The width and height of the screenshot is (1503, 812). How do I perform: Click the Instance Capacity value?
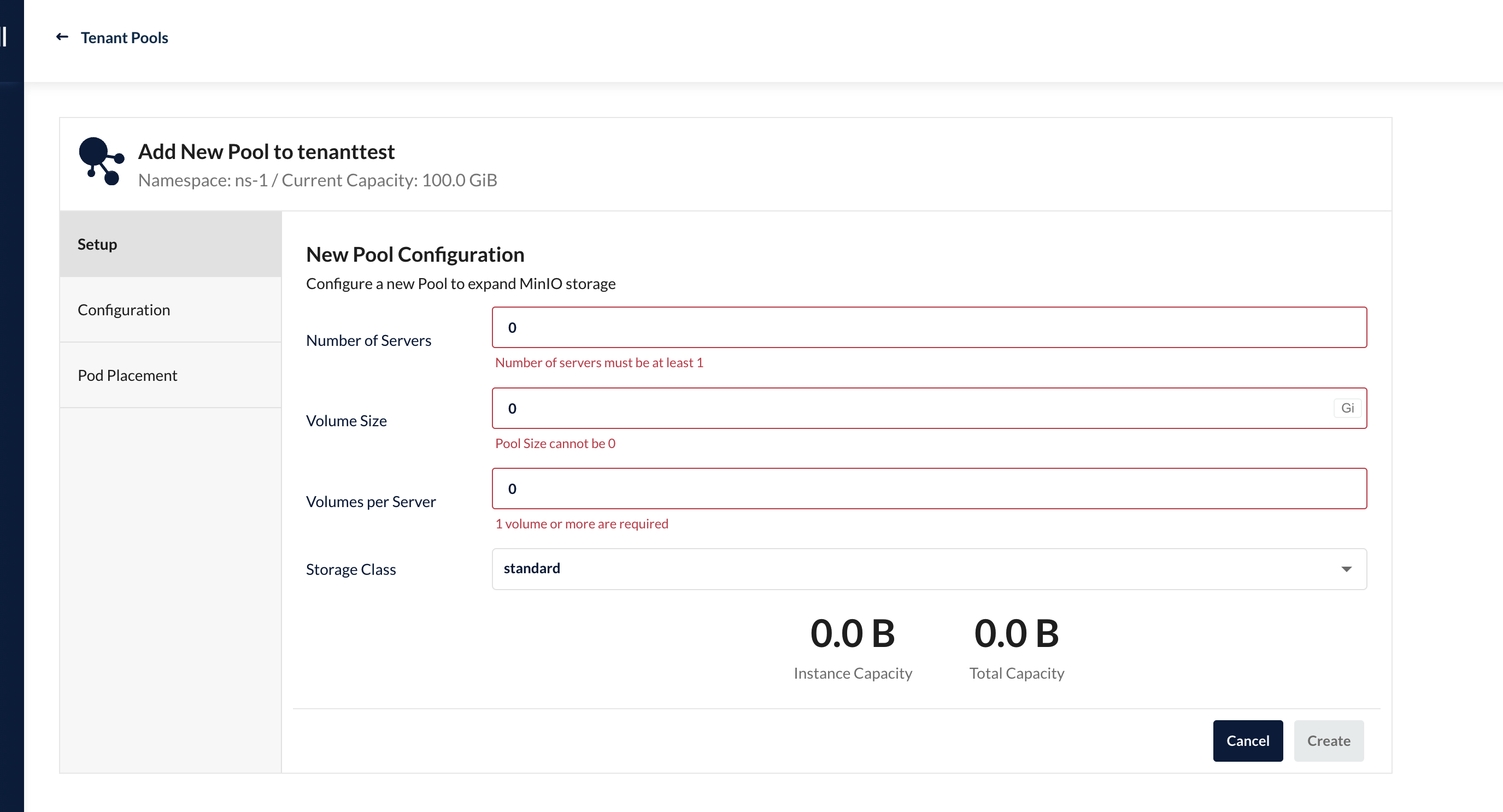852,633
